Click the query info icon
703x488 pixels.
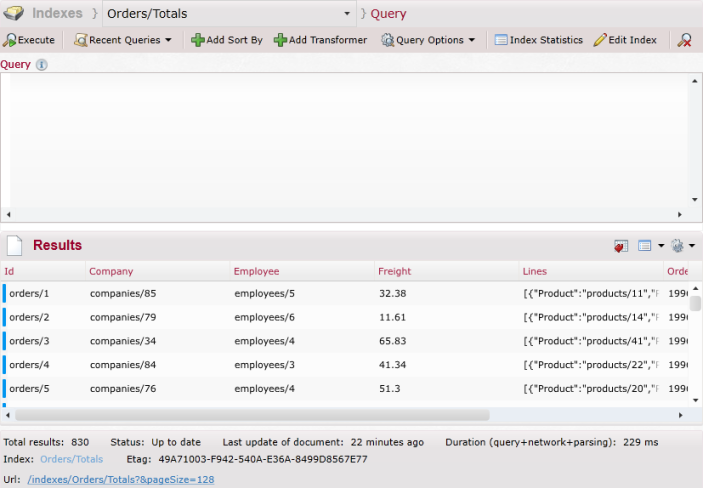coord(42,65)
